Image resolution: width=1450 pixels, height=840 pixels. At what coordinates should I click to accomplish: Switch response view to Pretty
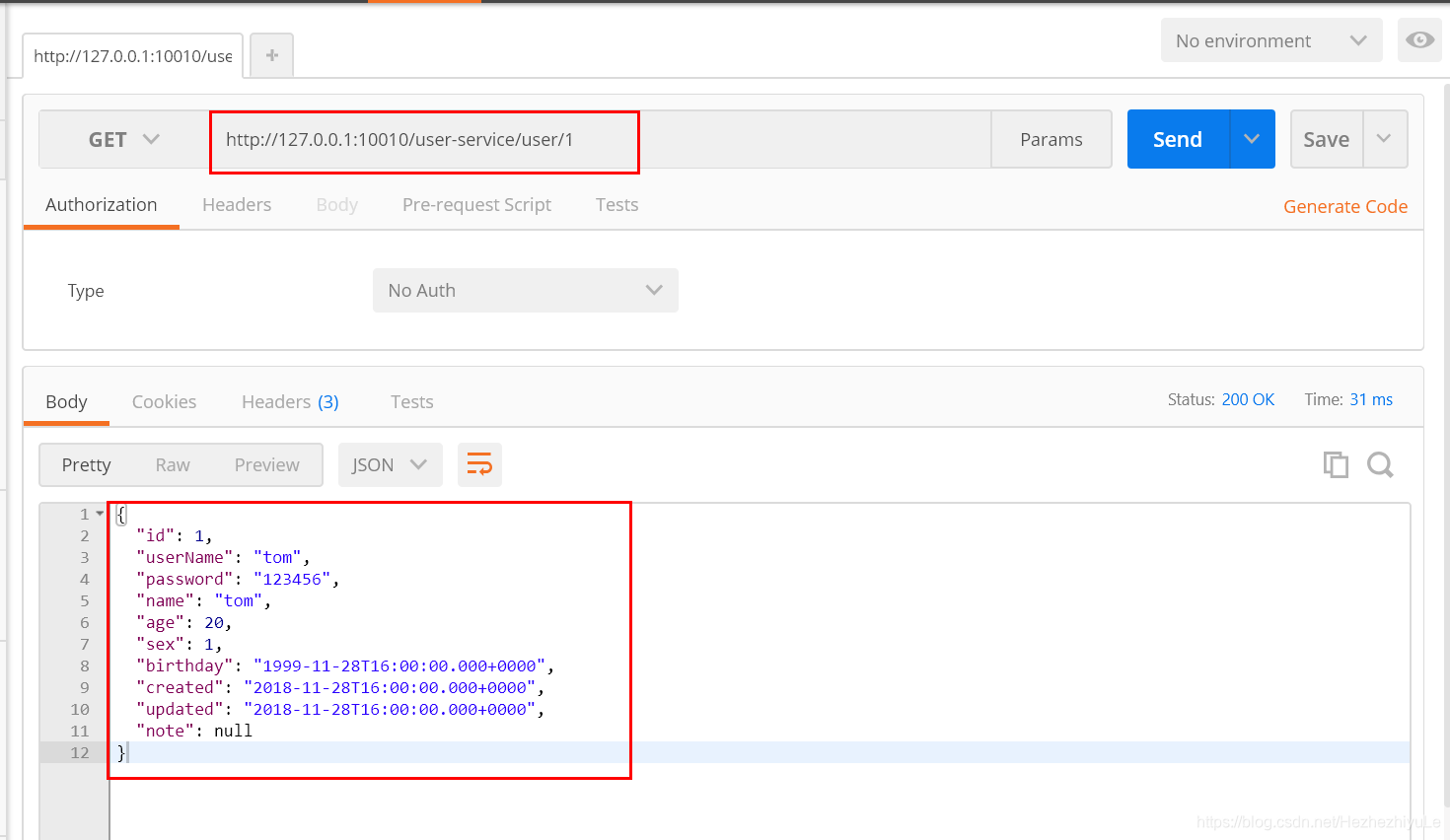[x=86, y=464]
